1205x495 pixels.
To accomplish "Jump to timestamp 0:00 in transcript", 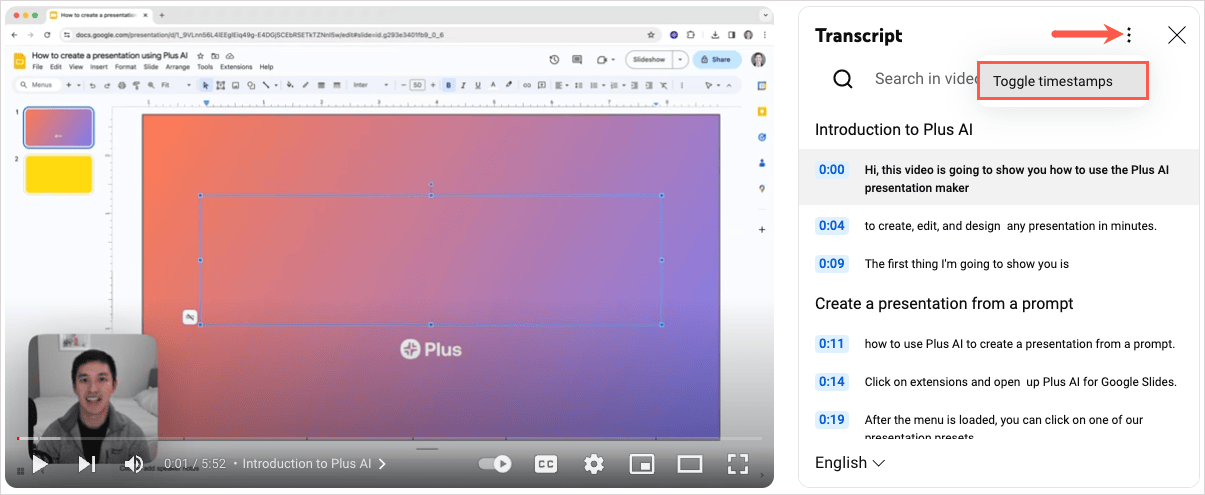I will pyautogui.click(x=832, y=170).
